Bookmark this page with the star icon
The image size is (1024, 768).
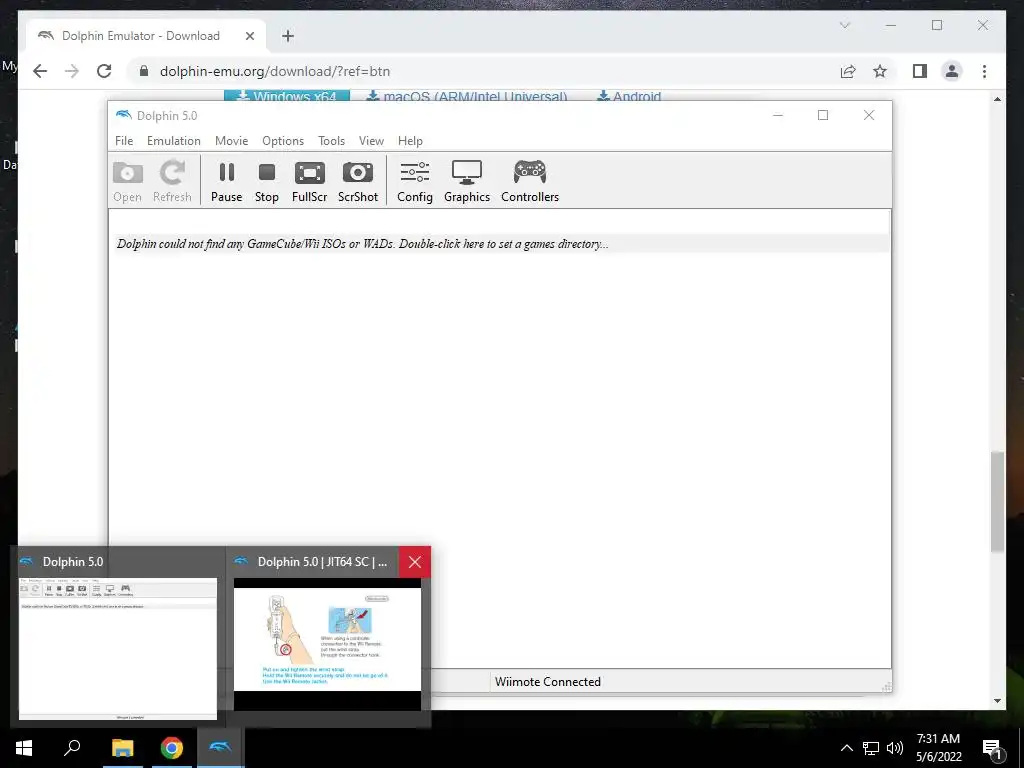click(x=880, y=71)
